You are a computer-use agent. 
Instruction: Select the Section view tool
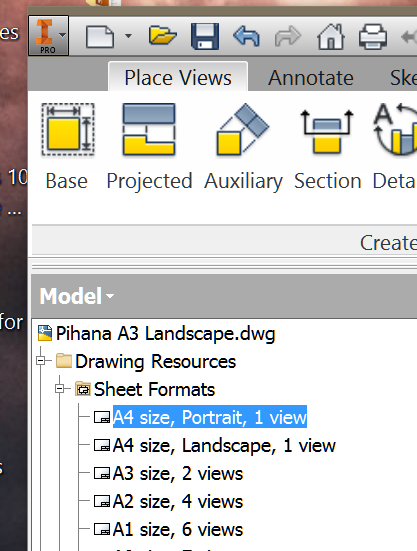click(327, 147)
